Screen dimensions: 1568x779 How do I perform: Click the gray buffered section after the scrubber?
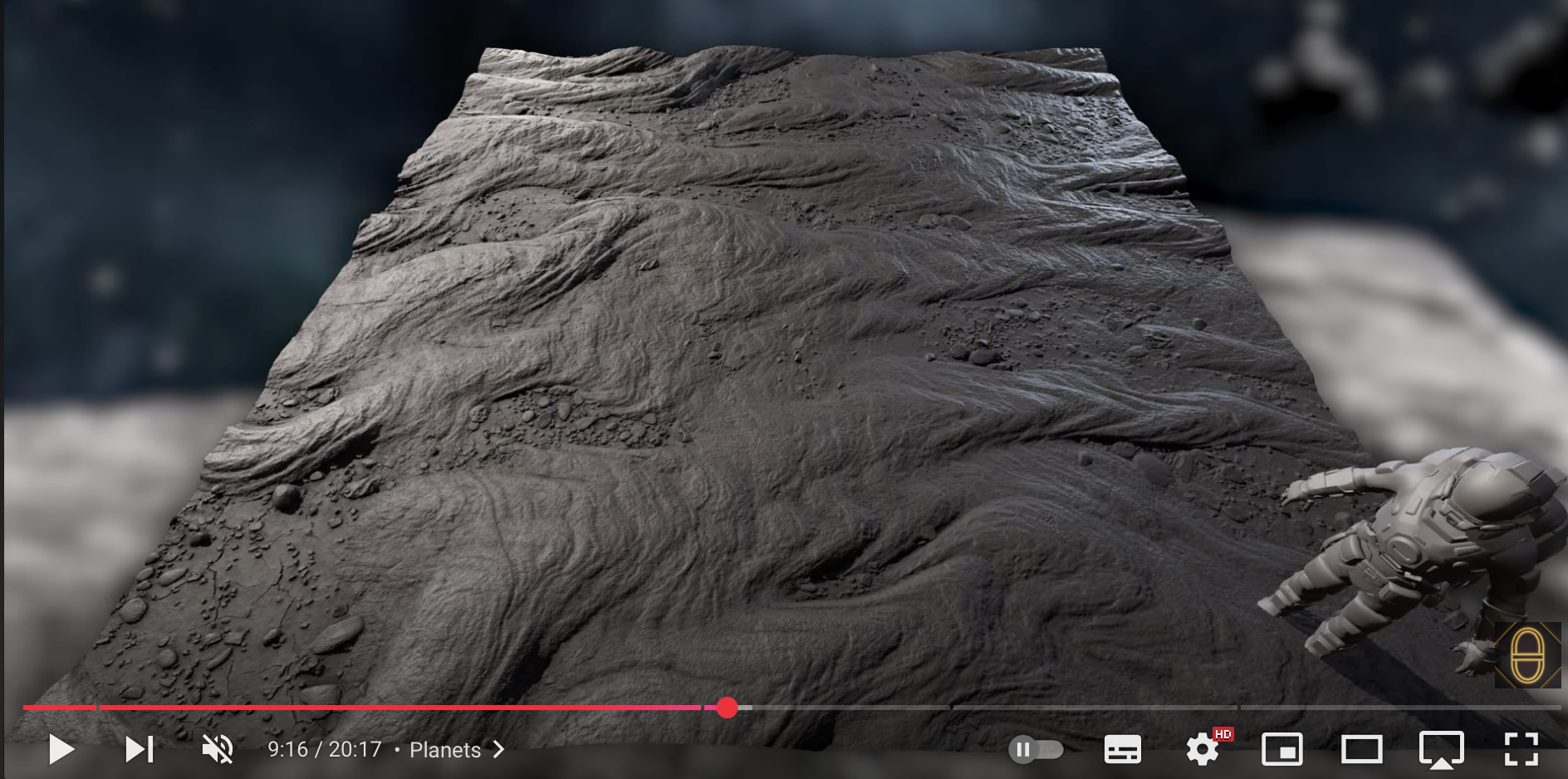pos(745,708)
